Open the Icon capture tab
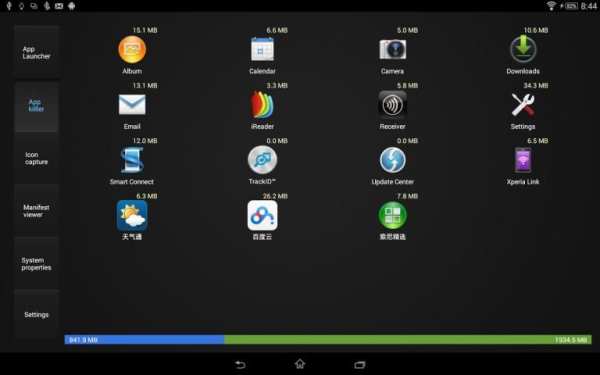 (x=36, y=158)
